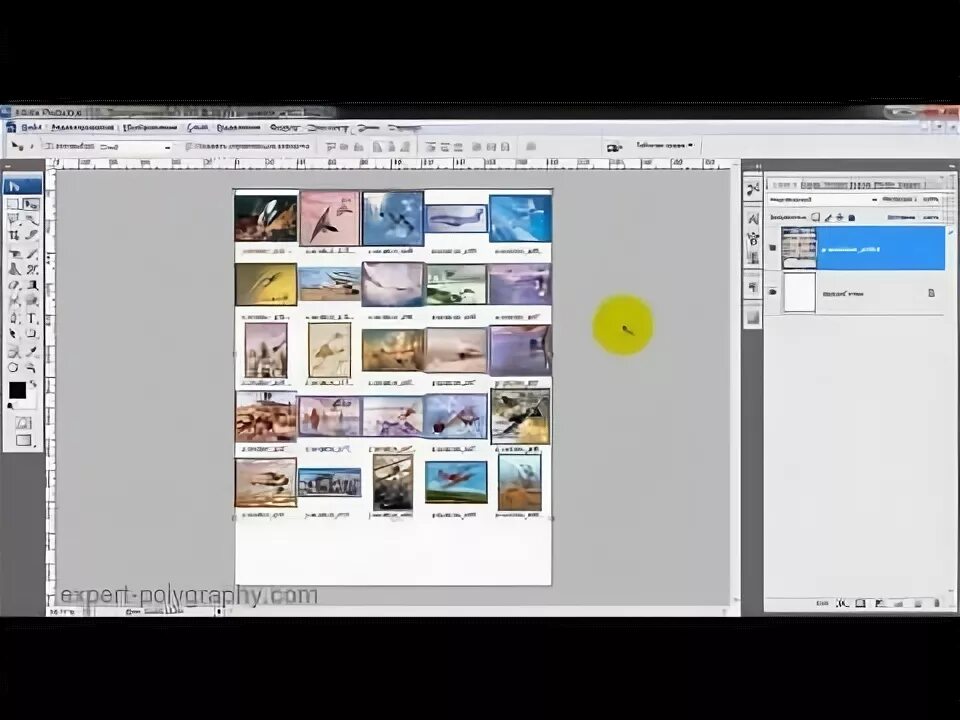
Task: Click Align bottom edges icon
Action: (x=358, y=147)
